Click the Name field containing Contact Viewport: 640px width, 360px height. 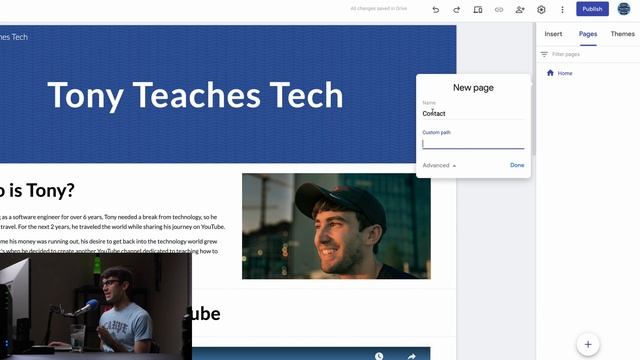coord(473,113)
